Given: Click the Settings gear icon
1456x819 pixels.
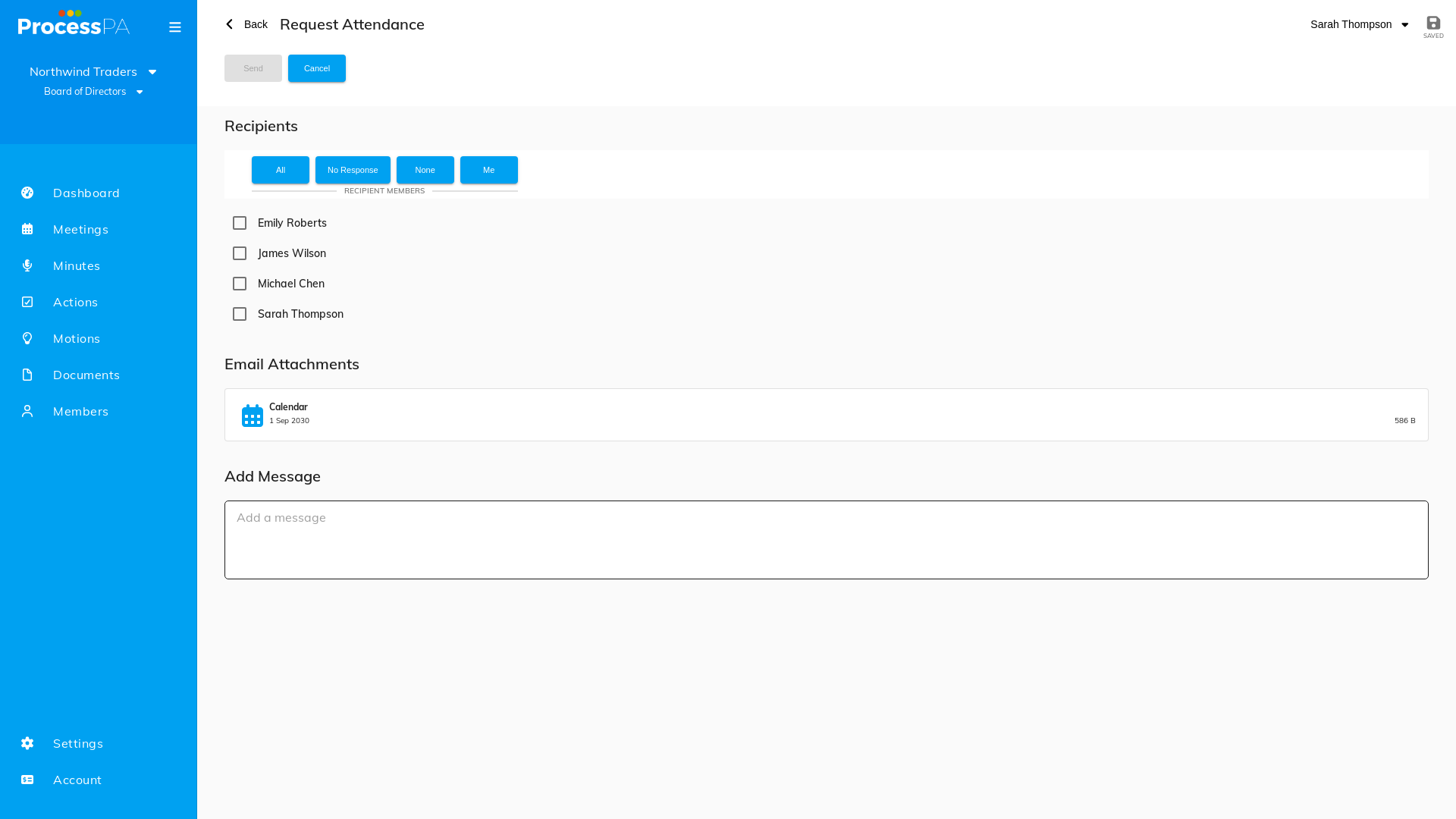Looking at the screenshot, I should (x=27, y=743).
